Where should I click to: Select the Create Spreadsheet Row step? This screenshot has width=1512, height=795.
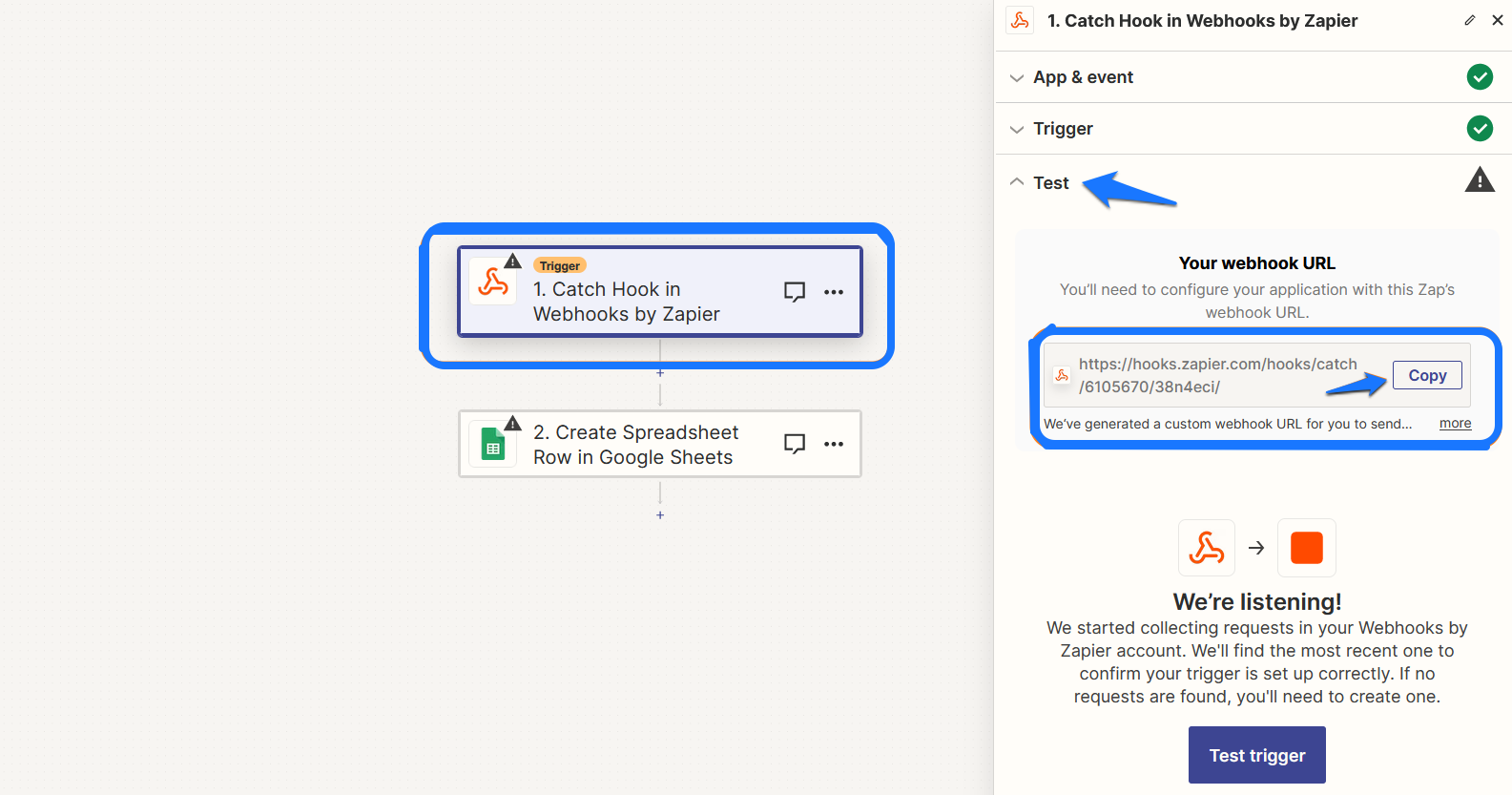coord(634,445)
